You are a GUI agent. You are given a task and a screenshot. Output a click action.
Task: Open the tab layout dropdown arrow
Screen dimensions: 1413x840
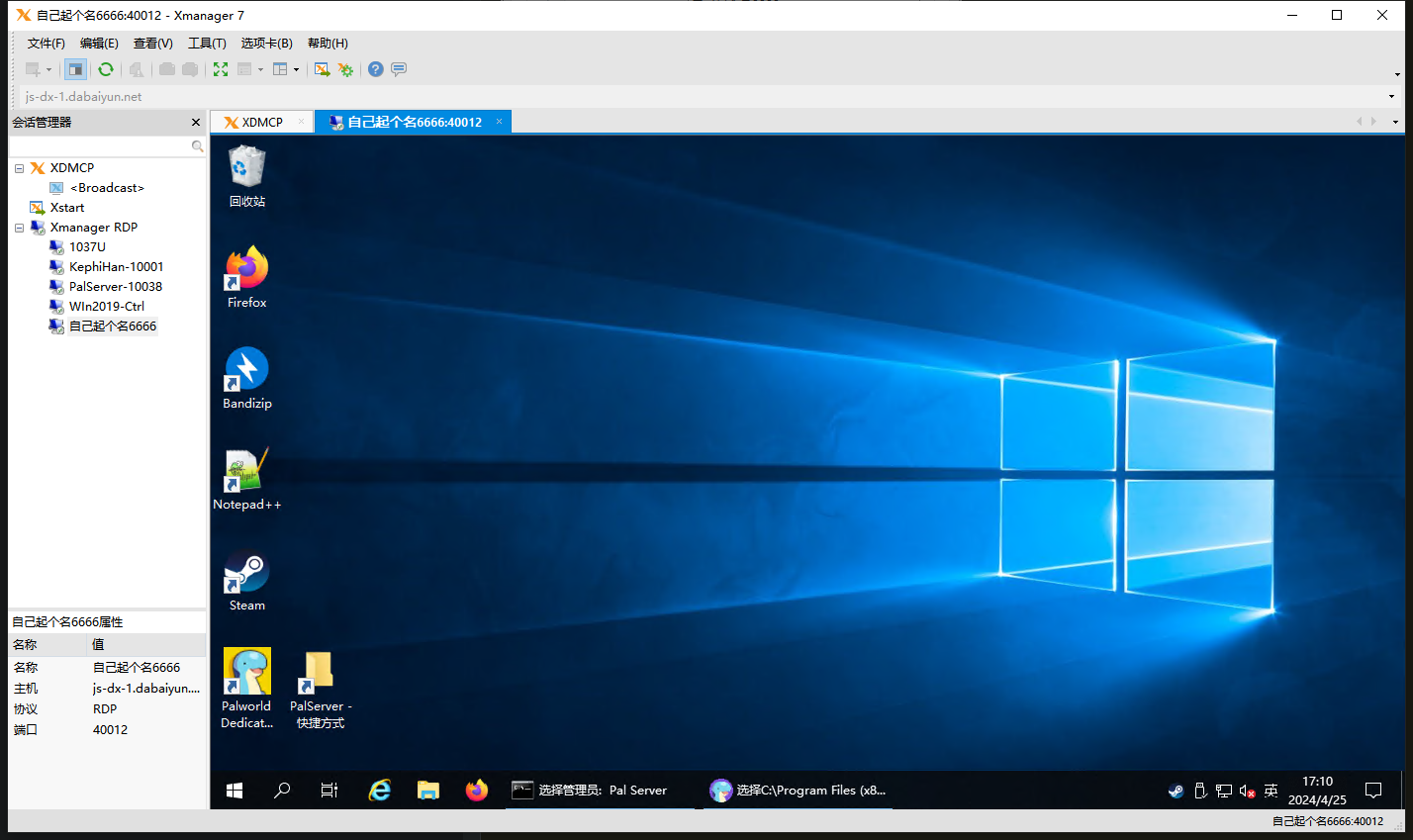pos(296,69)
